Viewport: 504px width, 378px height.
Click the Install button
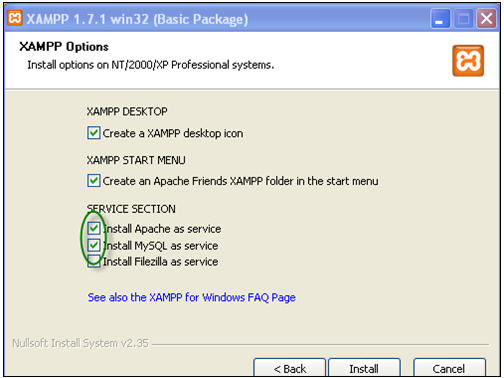point(364,368)
